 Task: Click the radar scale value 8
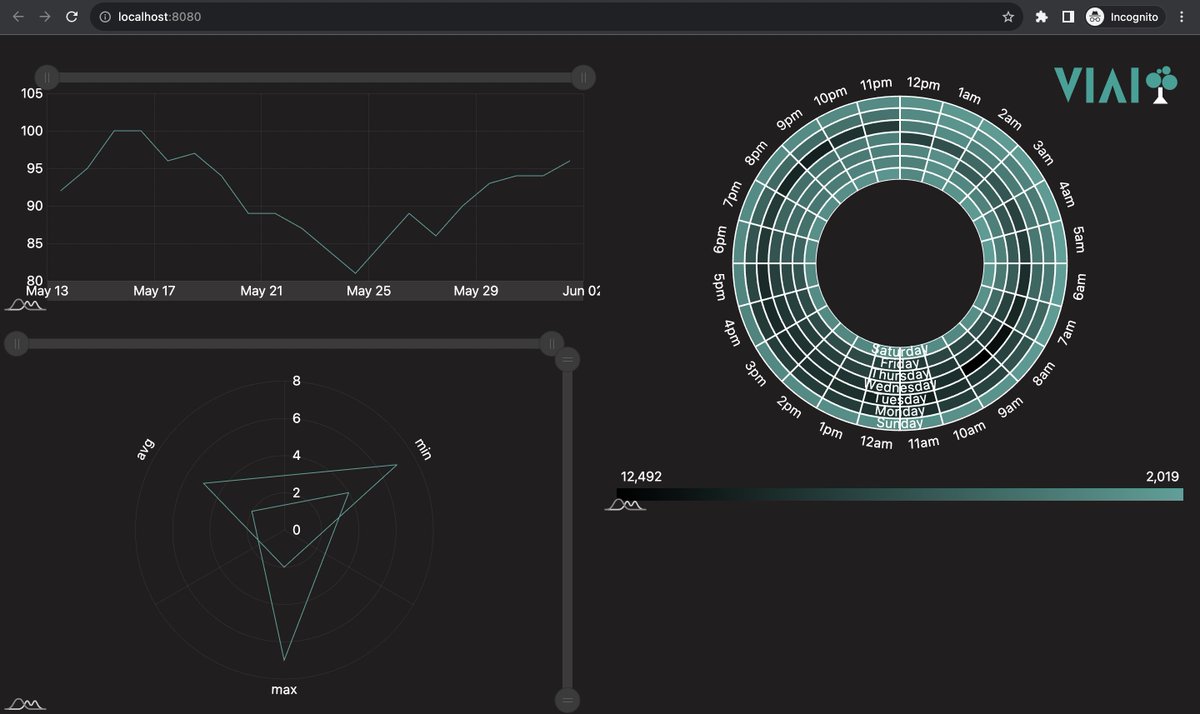coord(296,380)
